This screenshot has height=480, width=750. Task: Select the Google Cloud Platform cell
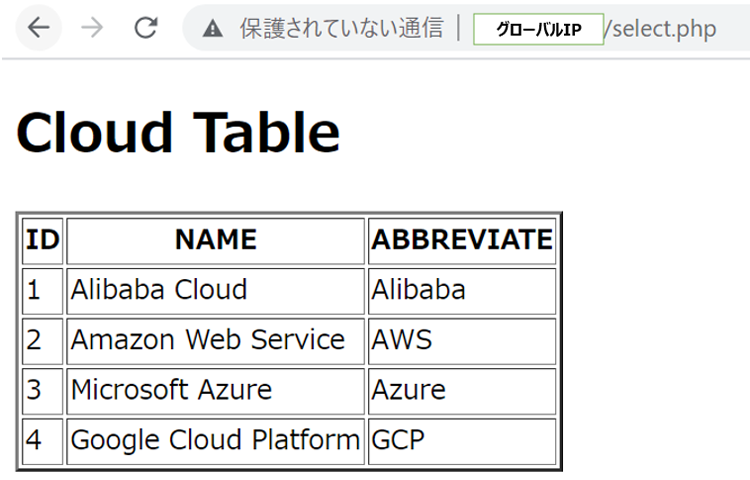click(215, 440)
